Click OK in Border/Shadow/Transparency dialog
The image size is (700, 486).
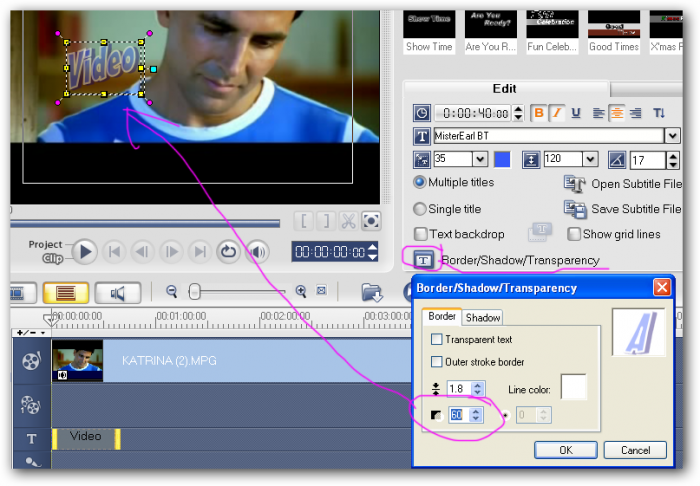point(566,450)
